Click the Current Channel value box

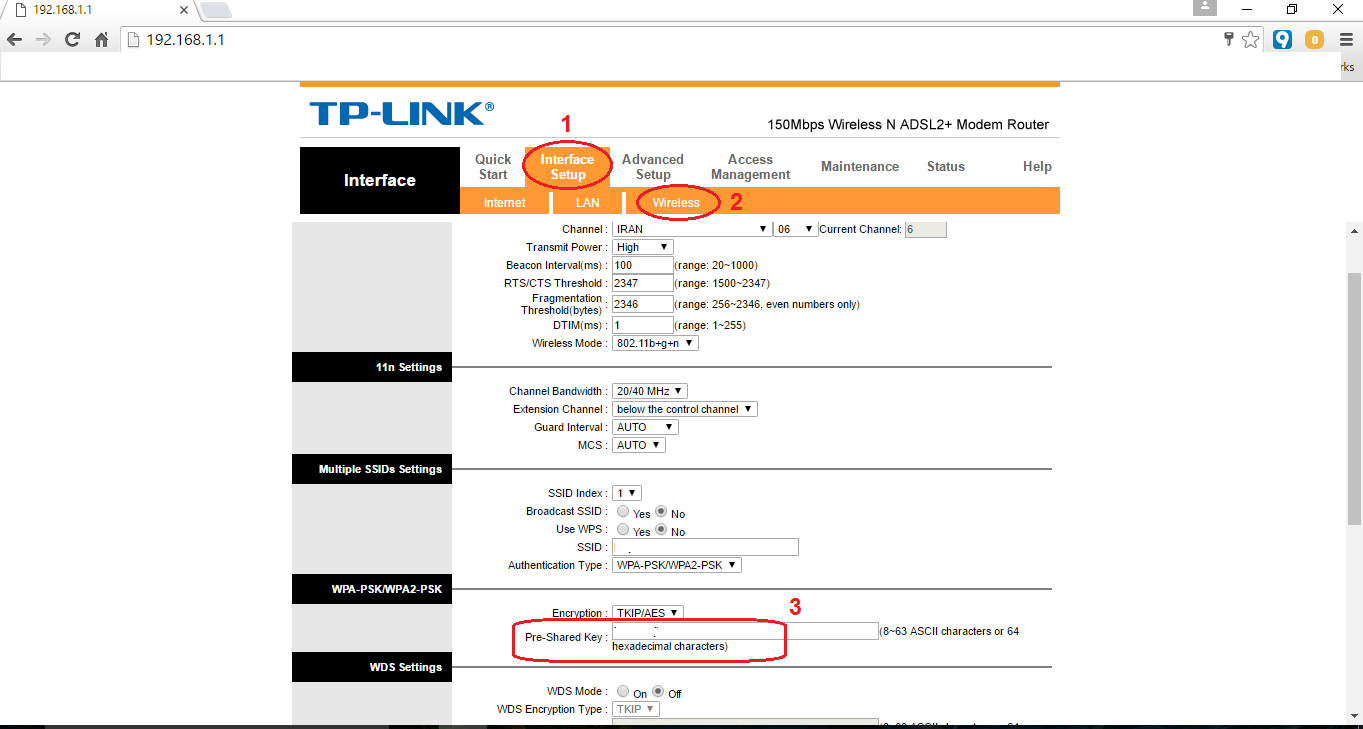[x=925, y=229]
